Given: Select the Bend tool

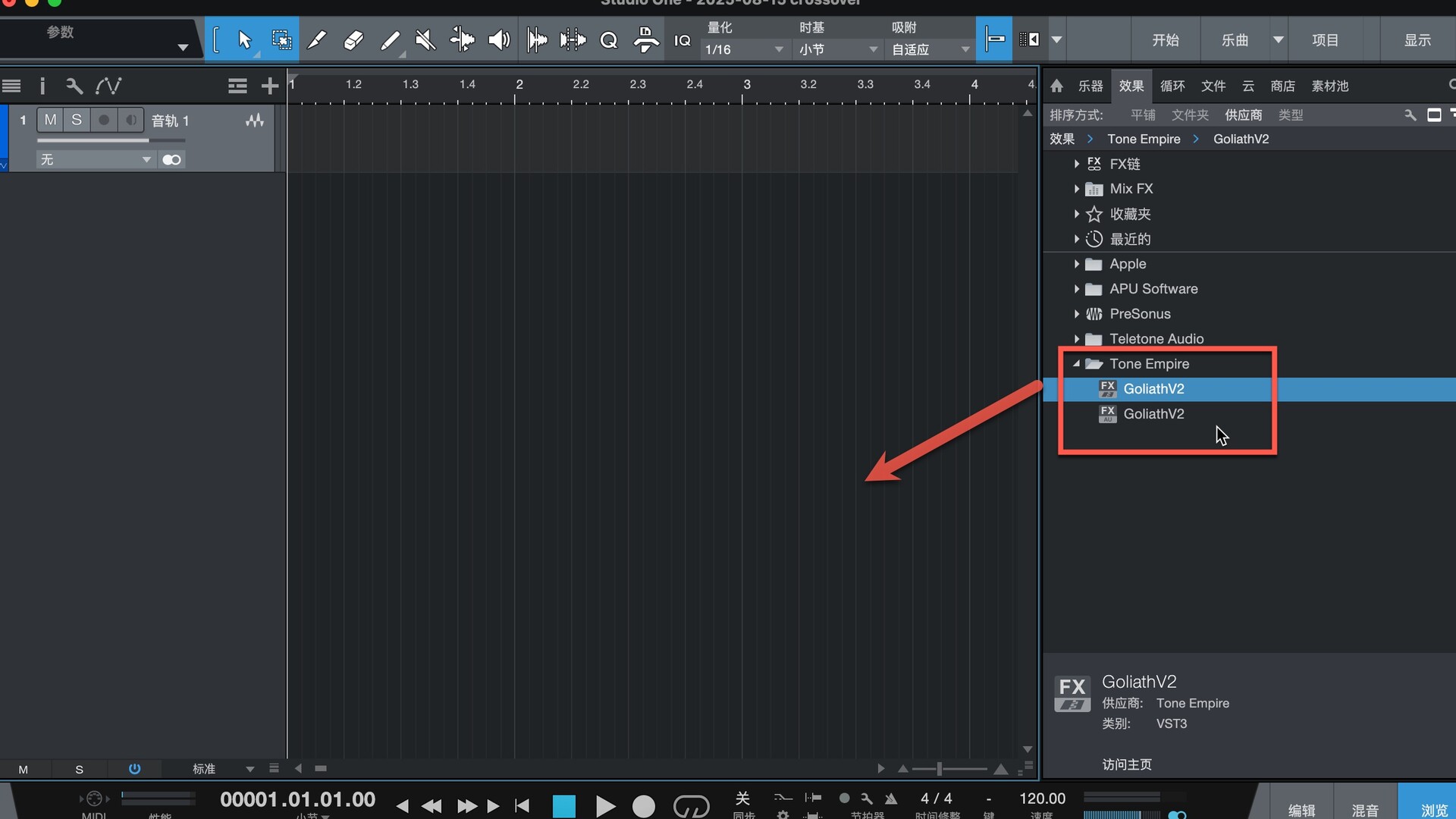Looking at the screenshot, I should (462, 39).
